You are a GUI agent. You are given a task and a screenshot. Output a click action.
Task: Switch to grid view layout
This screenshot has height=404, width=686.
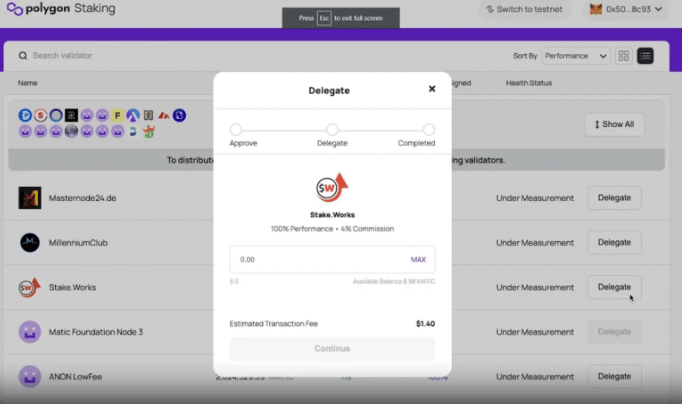[x=623, y=56]
